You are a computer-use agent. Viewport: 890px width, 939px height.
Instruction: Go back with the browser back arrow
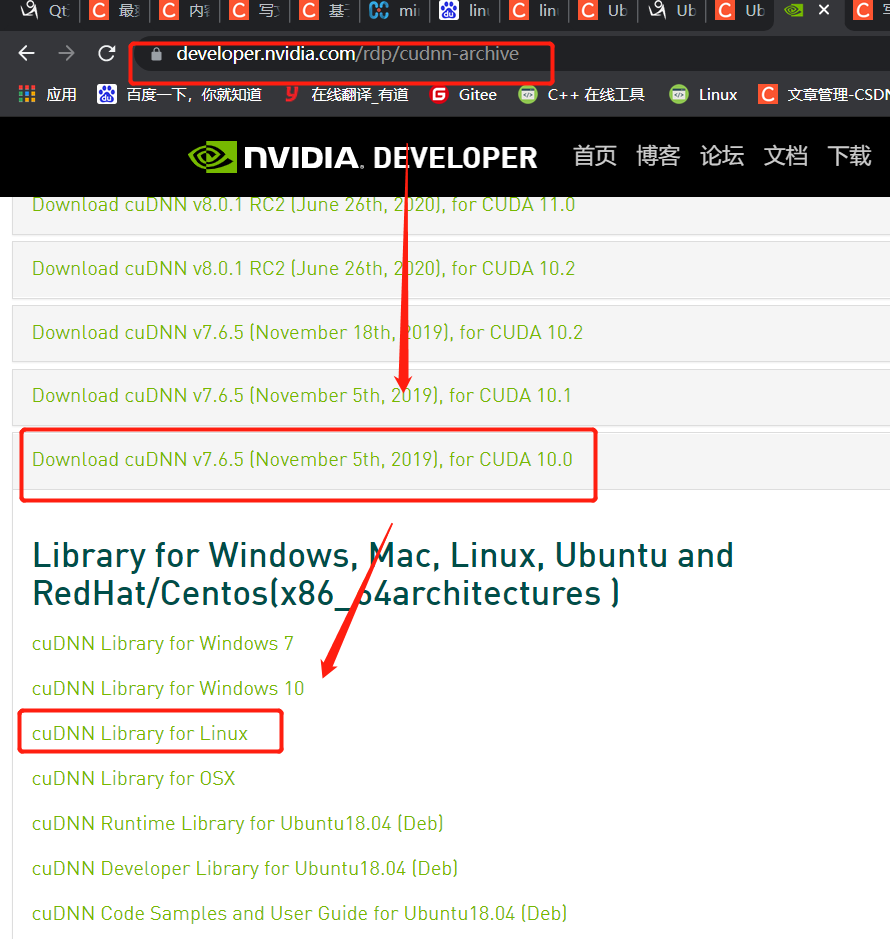27,54
